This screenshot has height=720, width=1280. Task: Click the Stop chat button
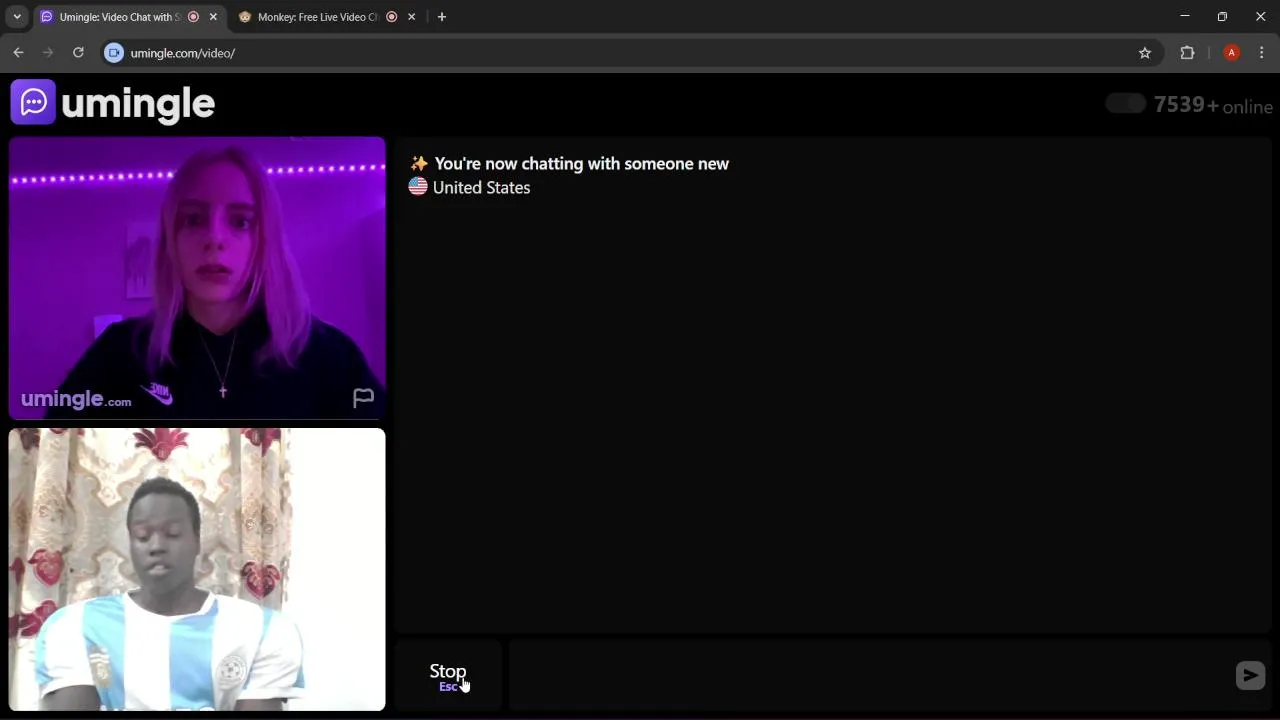pos(448,676)
